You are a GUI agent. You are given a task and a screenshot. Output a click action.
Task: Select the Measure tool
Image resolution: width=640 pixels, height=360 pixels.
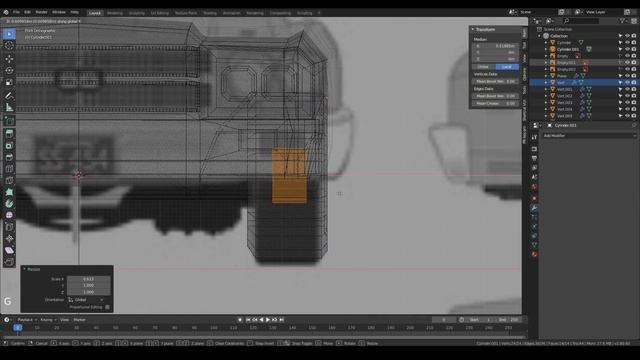9,107
